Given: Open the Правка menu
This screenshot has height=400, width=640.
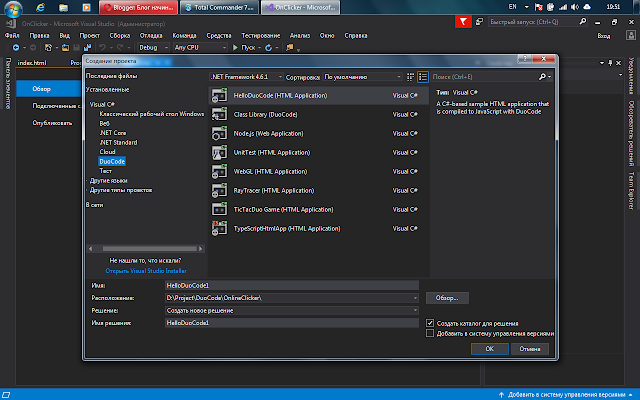Looking at the screenshot, I should 39,36.
